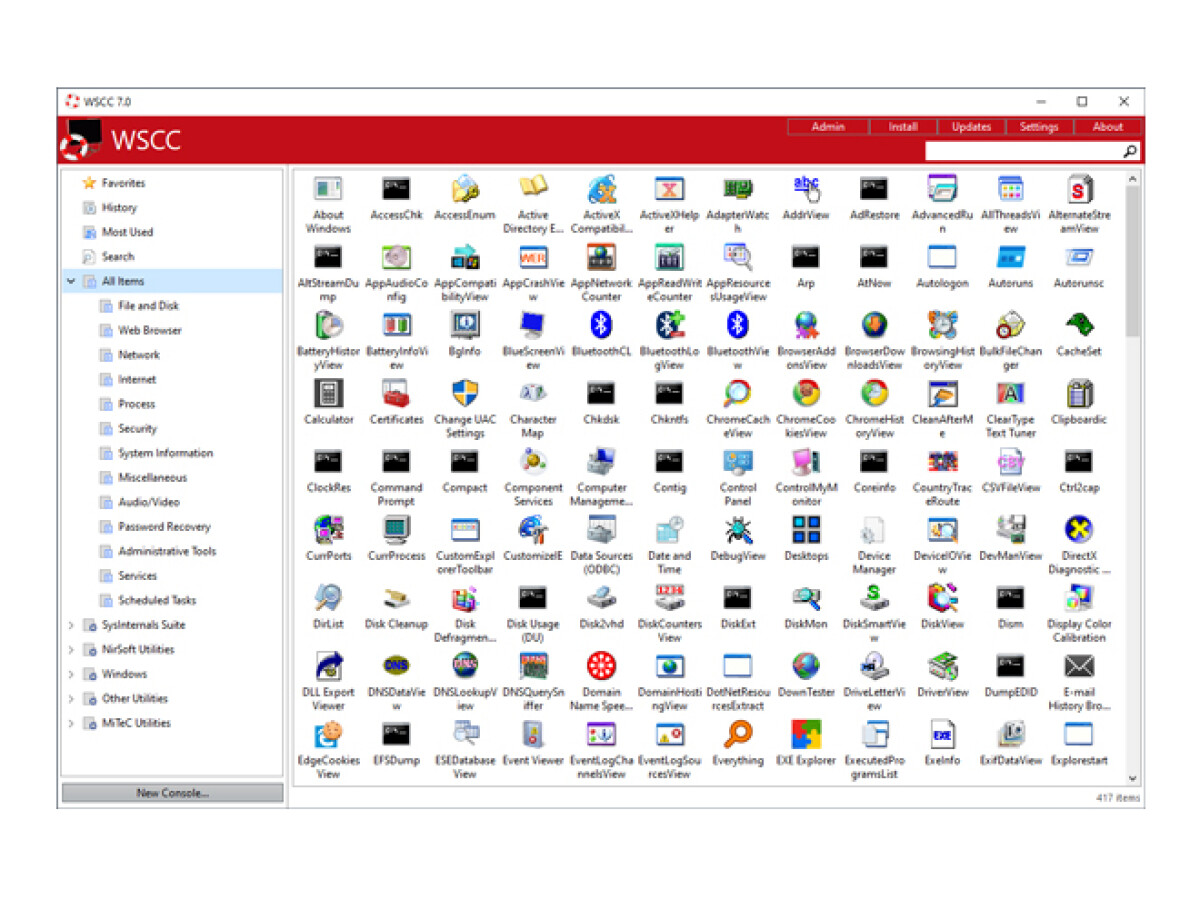Open the AccessEnum utility icon
Screen dimensions: 1200x900
pos(465,188)
